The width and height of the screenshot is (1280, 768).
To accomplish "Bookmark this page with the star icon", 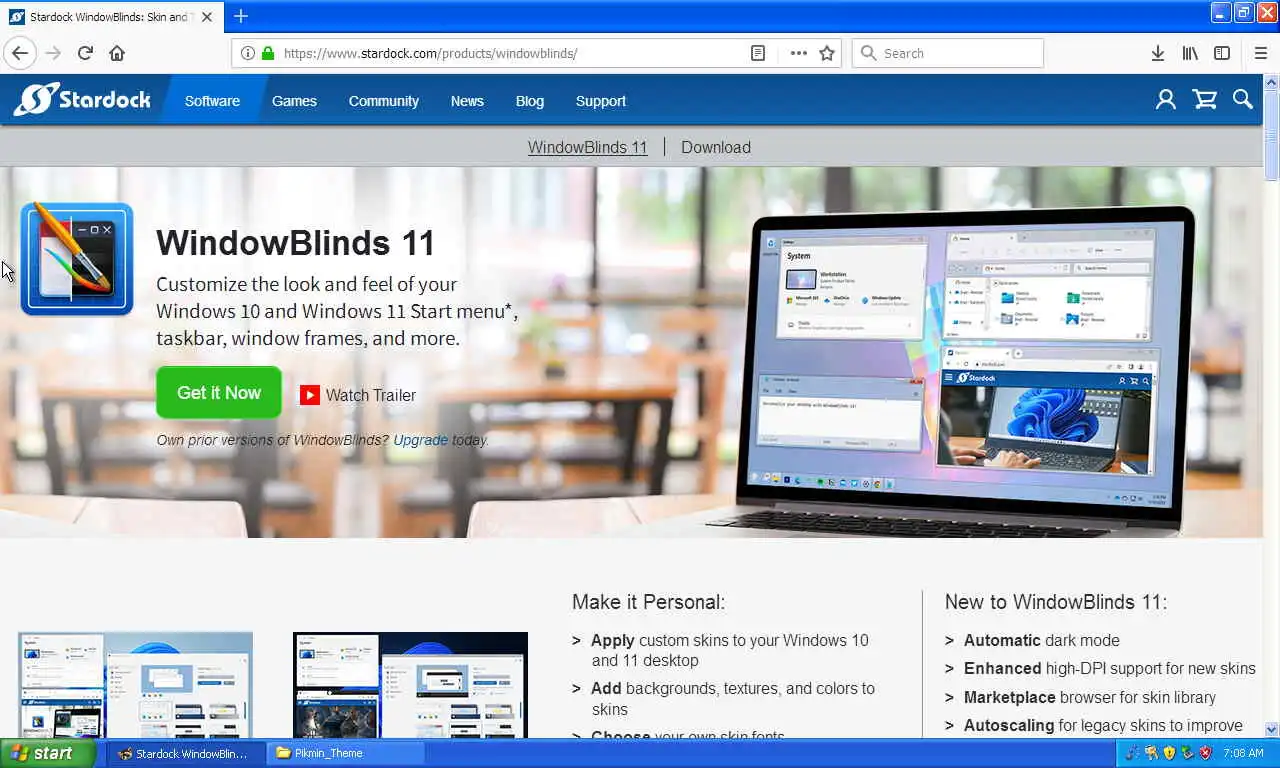I will click(x=827, y=53).
